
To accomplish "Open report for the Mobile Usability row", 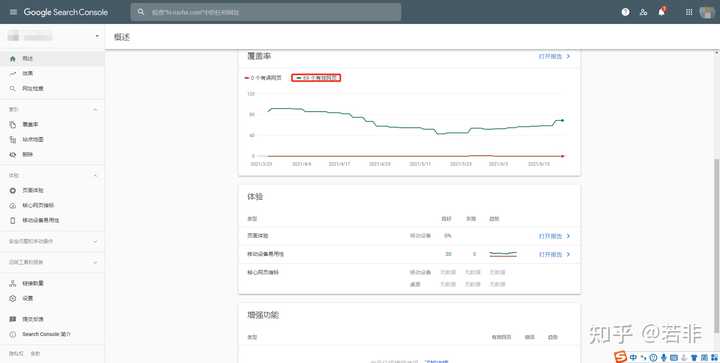I will tap(554, 254).
